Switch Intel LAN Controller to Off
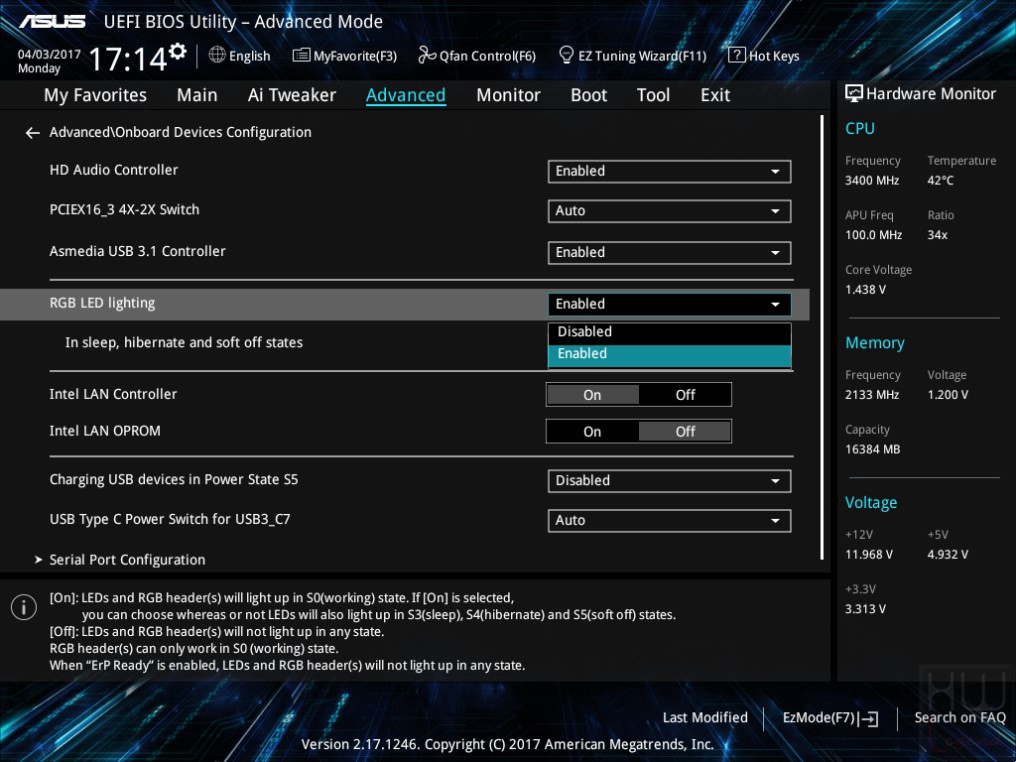 [x=685, y=395]
